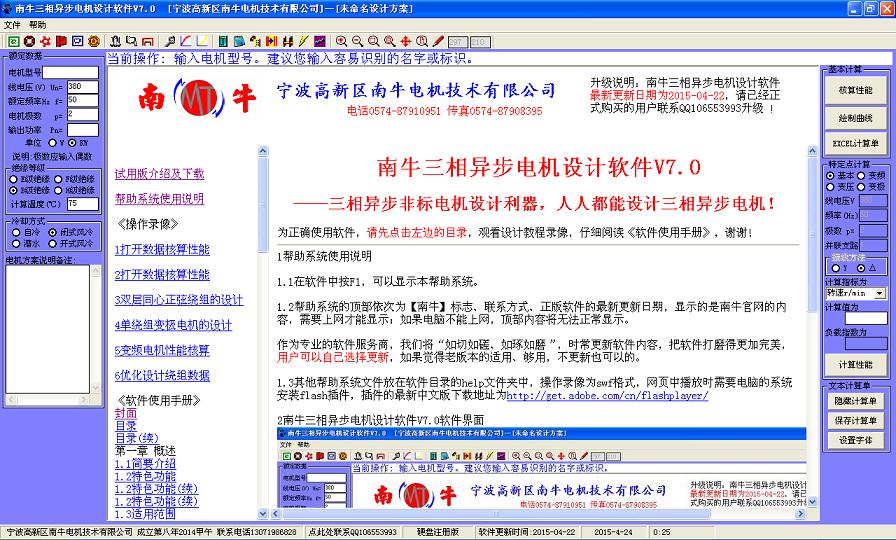Select 自冷 cooling method
This screenshot has height=540, width=896.
pyautogui.click(x=16, y=233)
